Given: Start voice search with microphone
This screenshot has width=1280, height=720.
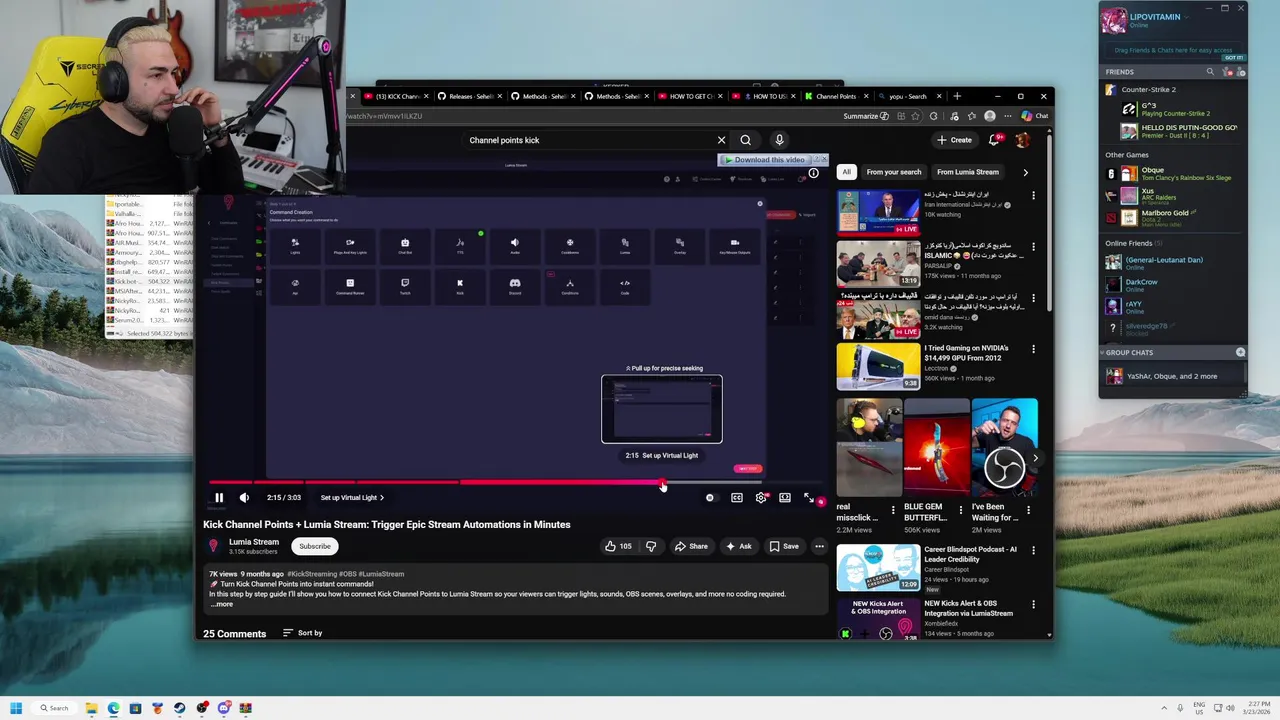Looking at the screenshot, I should 779,140.
